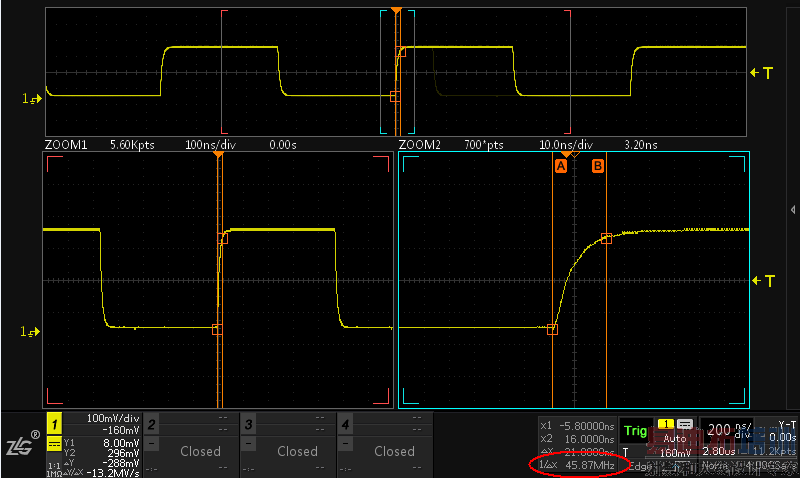Click the trigger position triangle atop main waveform
800x478 pixels.
396,10
